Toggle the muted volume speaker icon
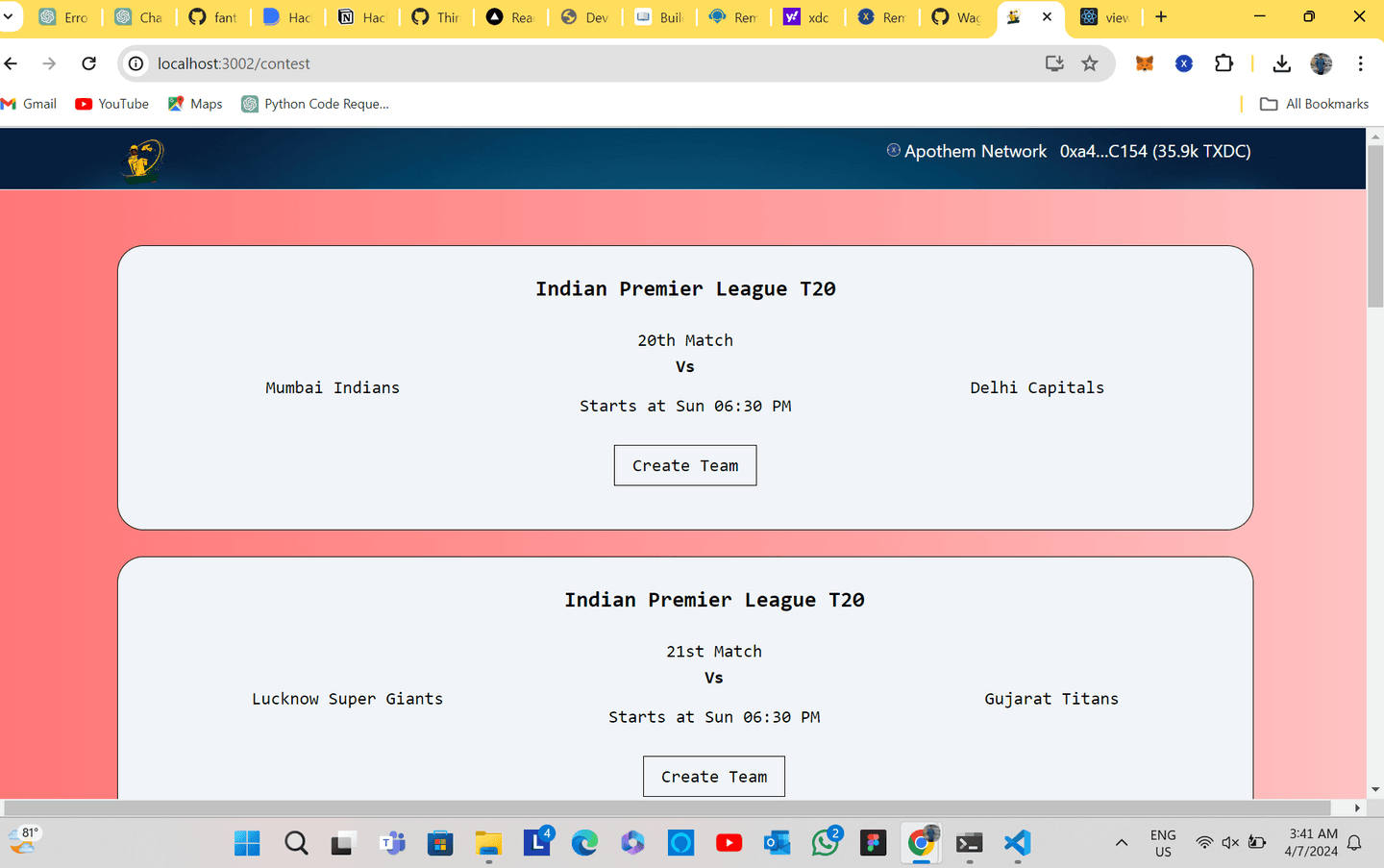 (x=1230, y=843)
